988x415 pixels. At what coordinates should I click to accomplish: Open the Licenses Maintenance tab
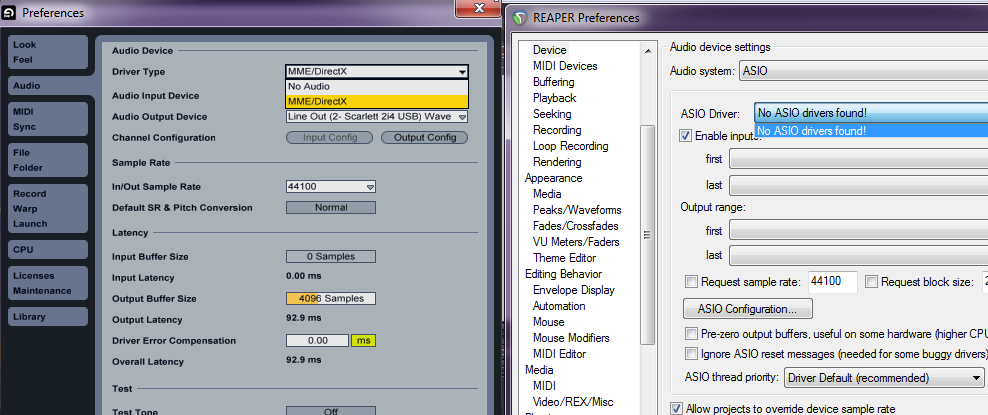point(48,283)
